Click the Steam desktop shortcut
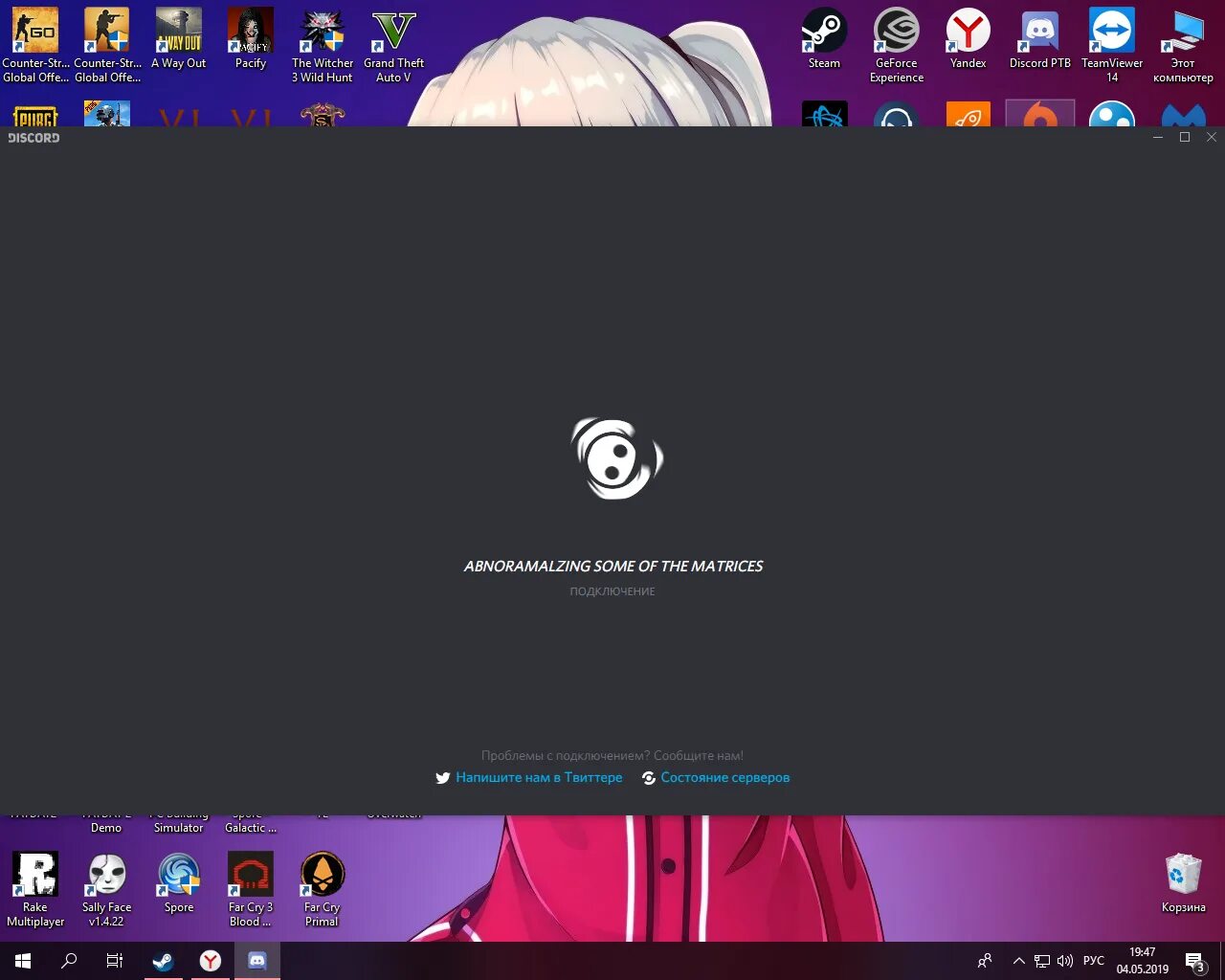1225x980 pixels. (x=824, y=38)
